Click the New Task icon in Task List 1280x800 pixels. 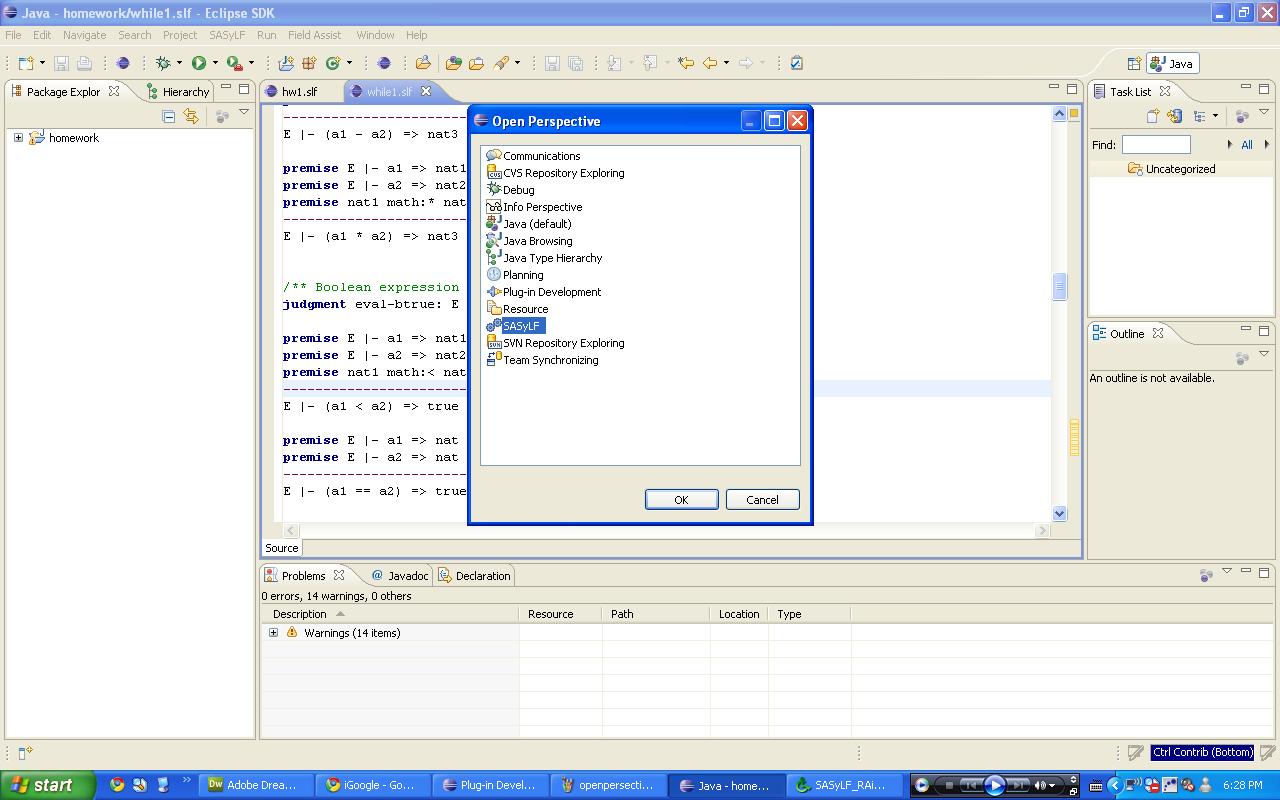pyautogui.click(x=1152, y=117)
